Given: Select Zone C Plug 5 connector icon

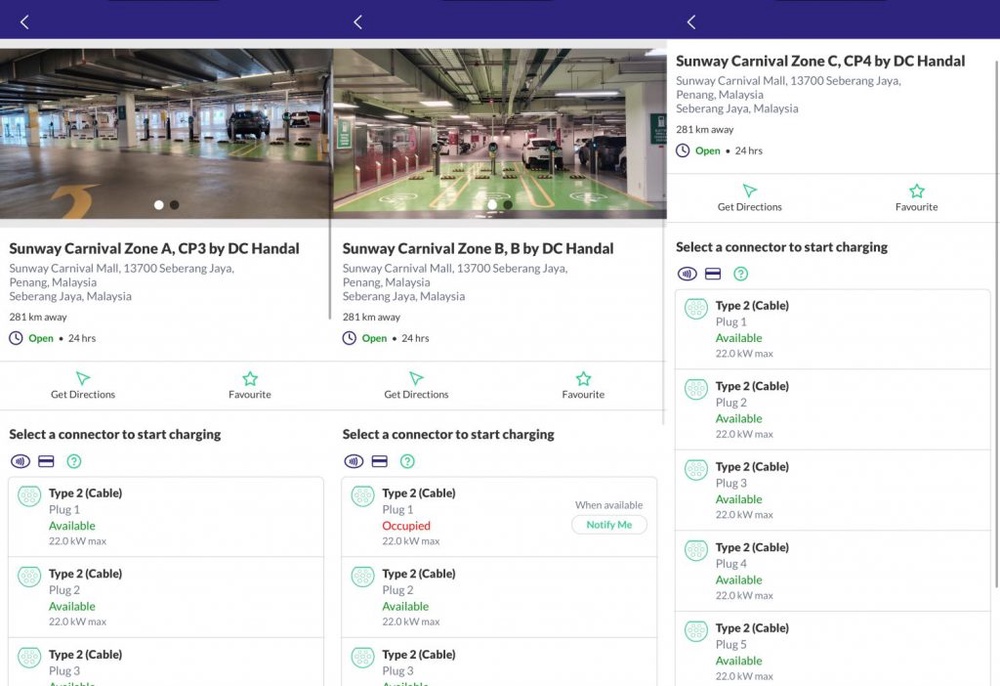Looking at the screenshot, I should pos(696,631).
